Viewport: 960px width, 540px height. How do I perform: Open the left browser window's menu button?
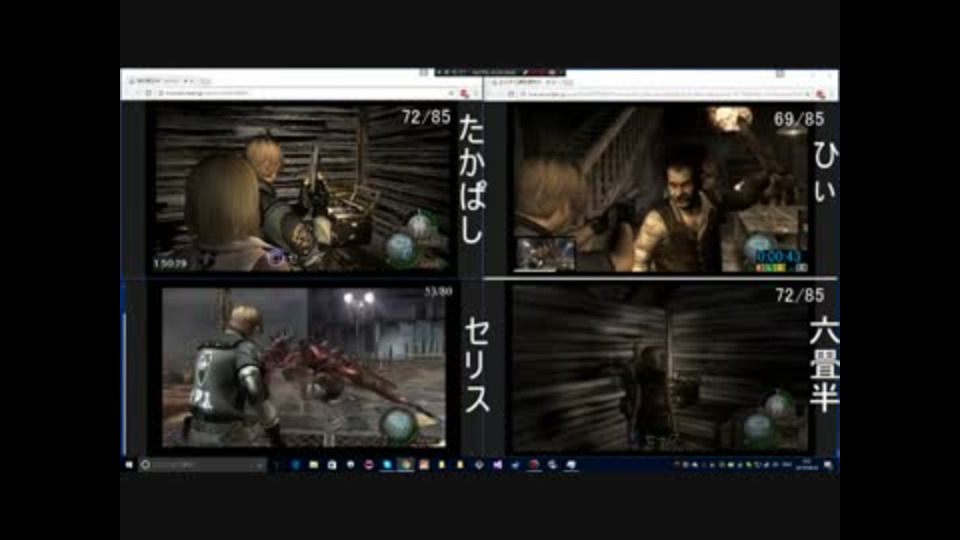tap(476, 94)
